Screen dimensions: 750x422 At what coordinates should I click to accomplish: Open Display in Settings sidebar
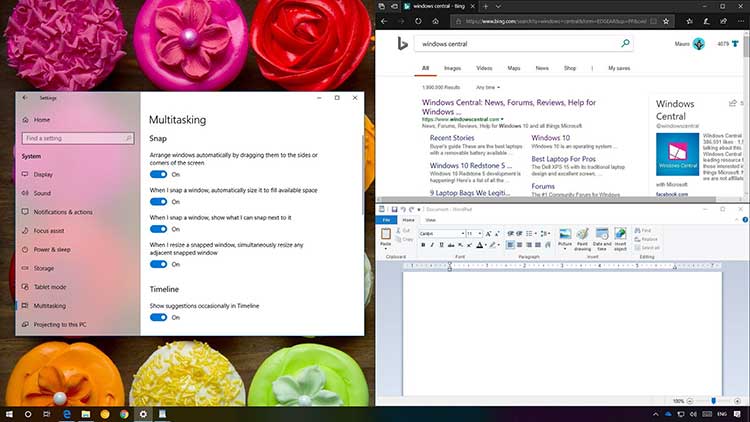pyautogui.click(x=43, y=175)
